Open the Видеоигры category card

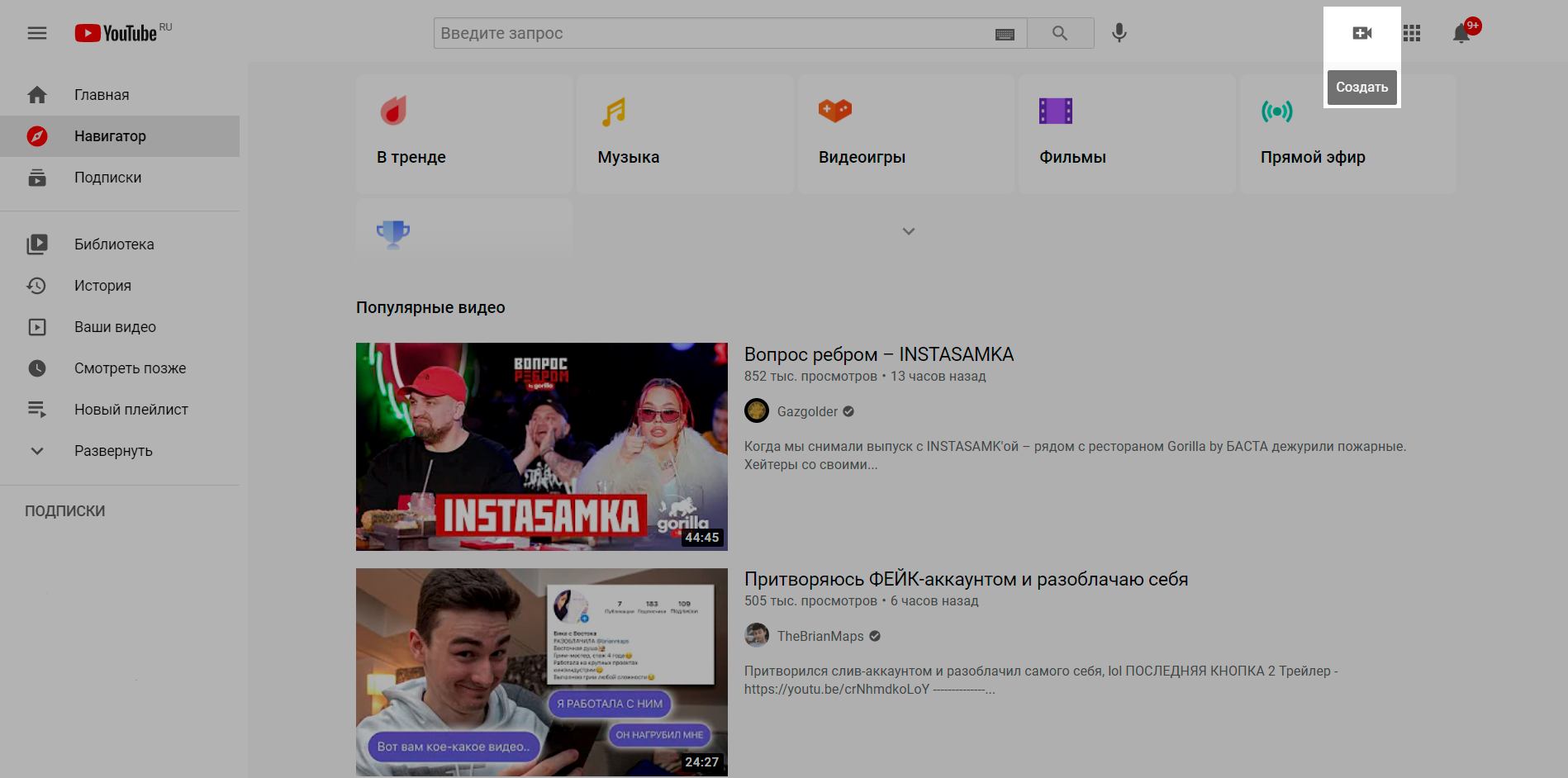tap(906, 134)
